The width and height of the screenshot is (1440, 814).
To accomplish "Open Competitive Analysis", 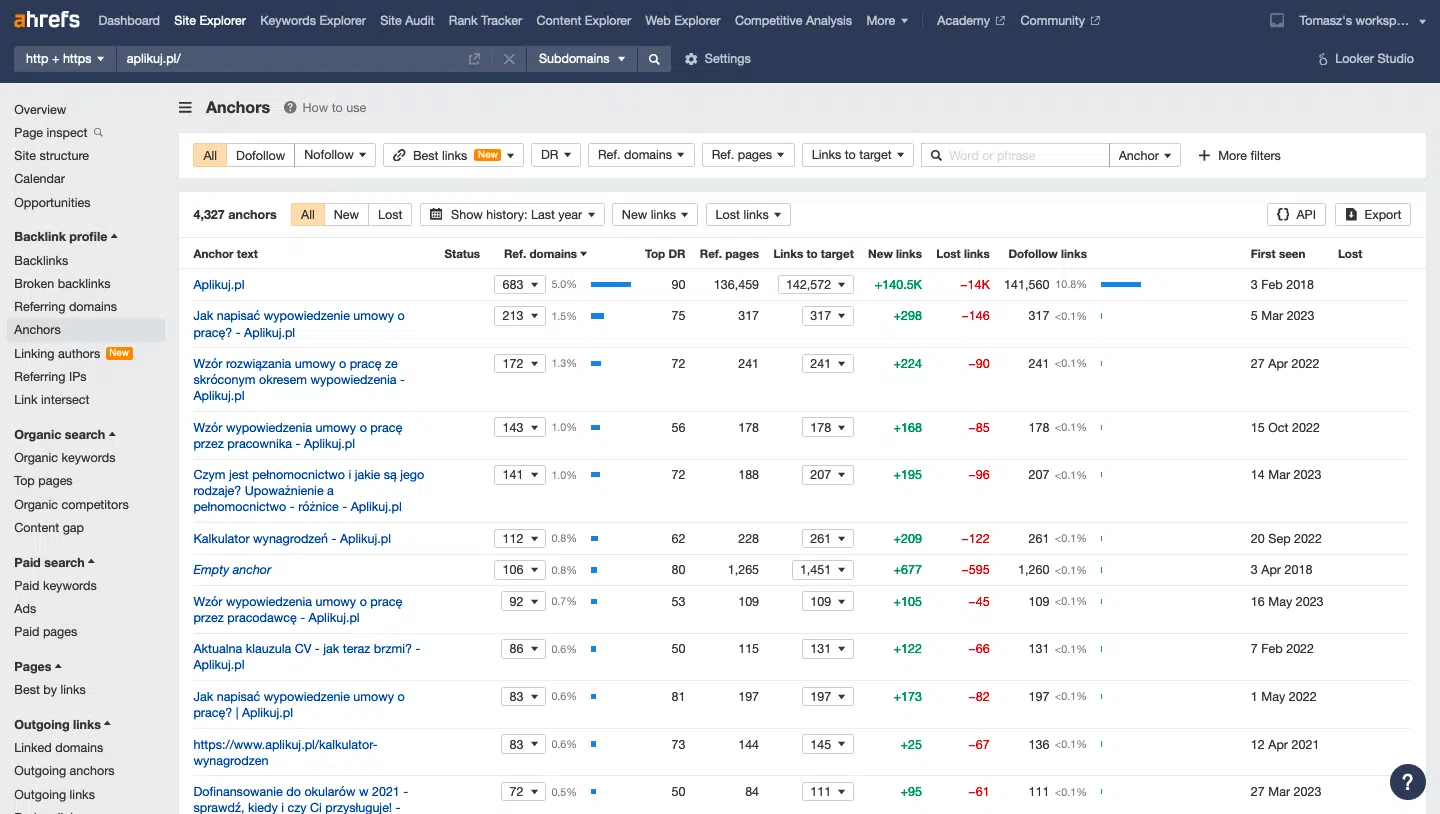I will click(x=793, y=20).
